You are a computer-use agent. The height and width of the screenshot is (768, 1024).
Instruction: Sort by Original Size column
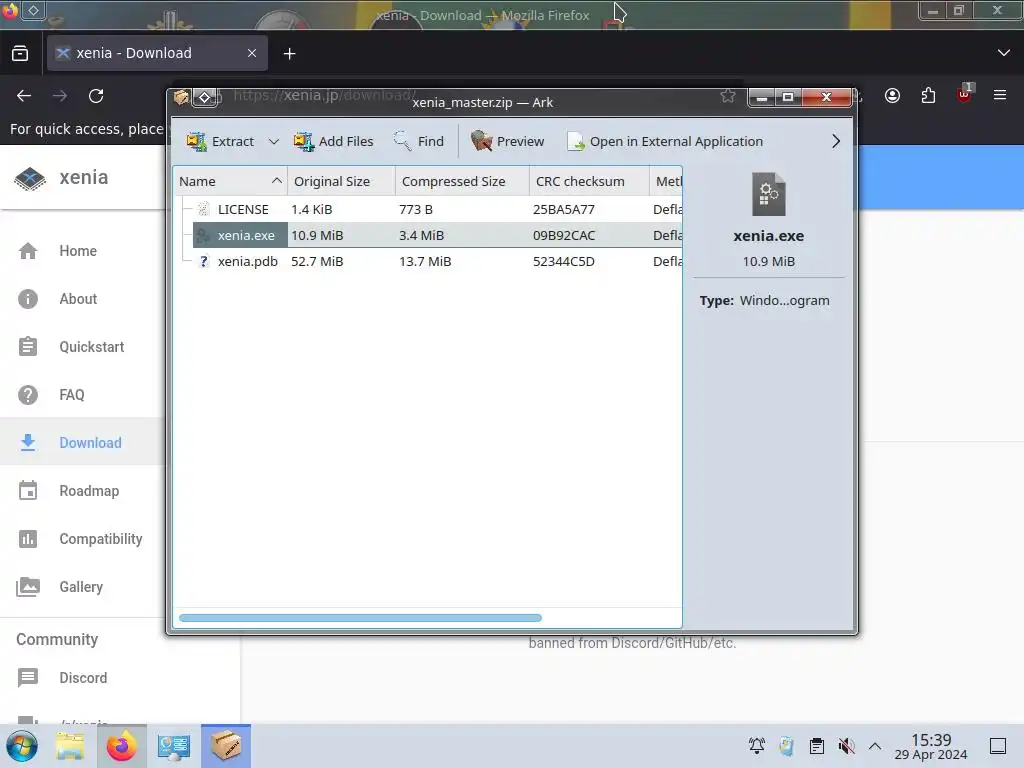[341, 182]
